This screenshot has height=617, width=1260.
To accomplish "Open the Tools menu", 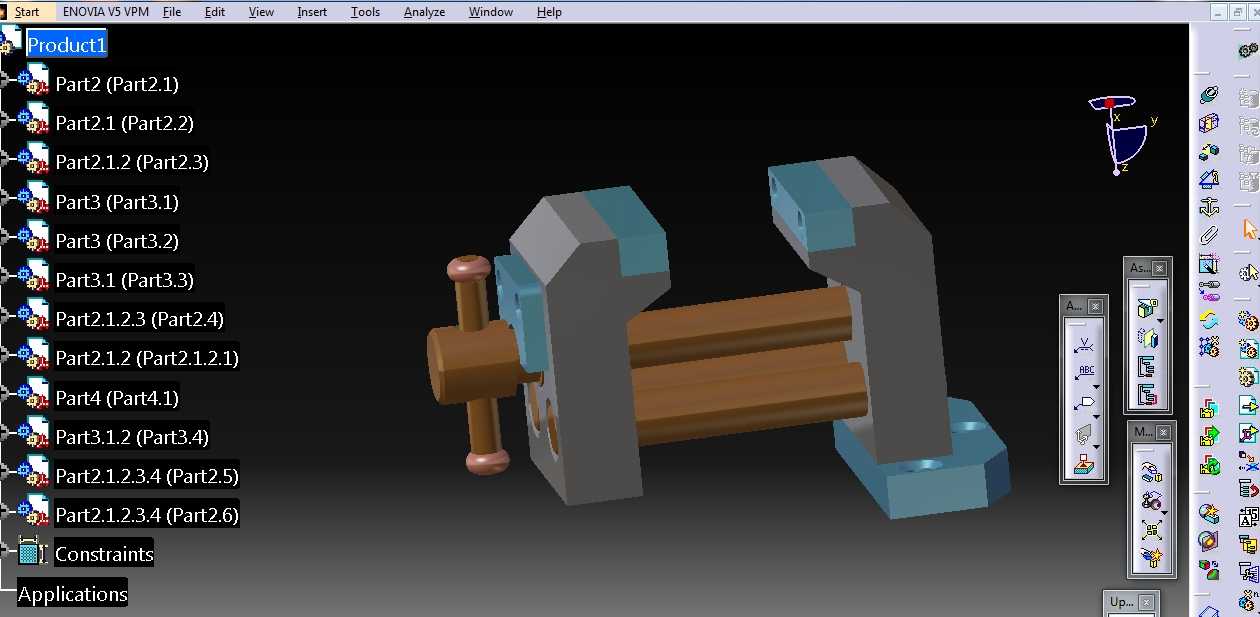I will (x=365, y=12).
